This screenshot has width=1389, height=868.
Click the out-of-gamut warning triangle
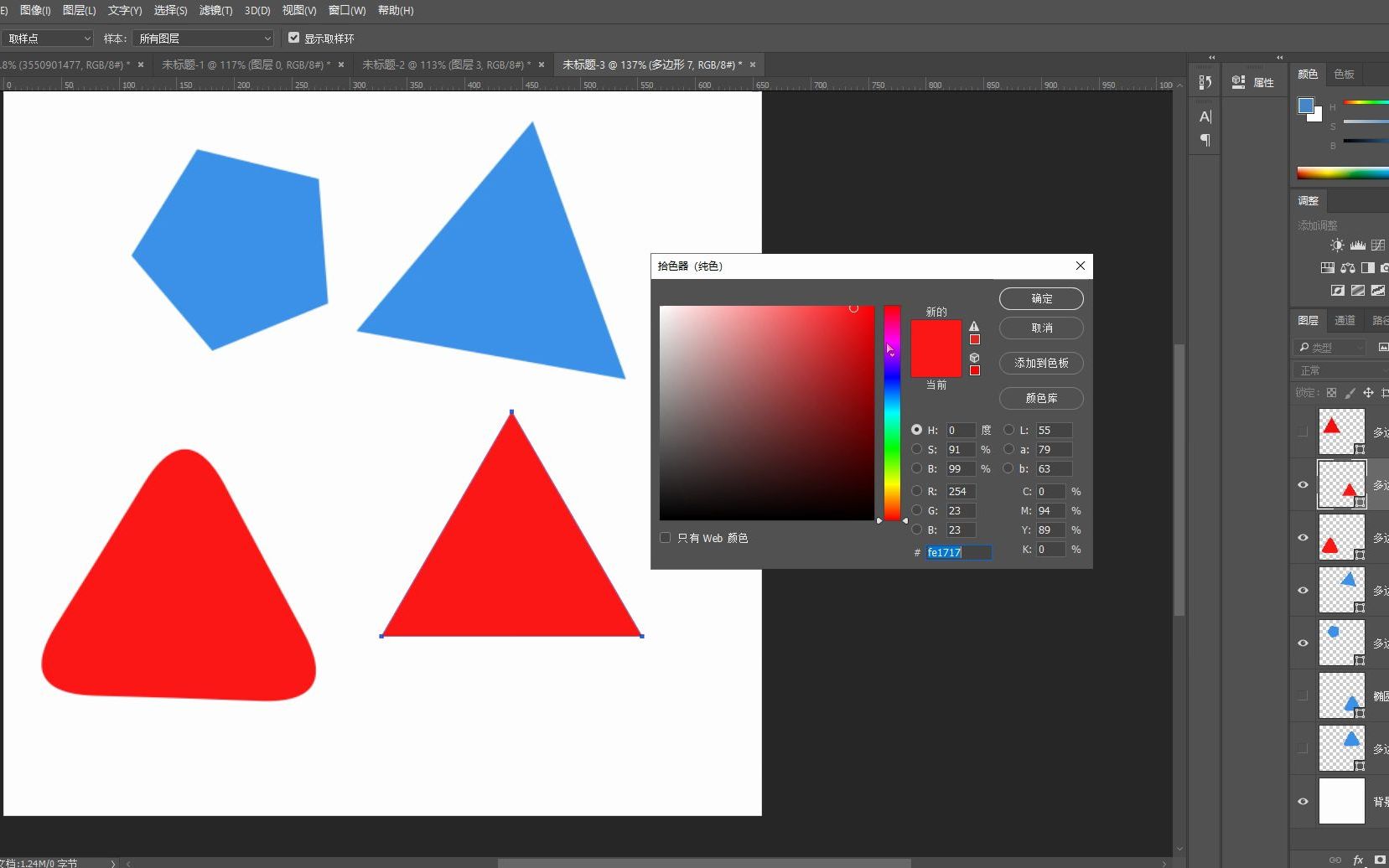point(974,326)
